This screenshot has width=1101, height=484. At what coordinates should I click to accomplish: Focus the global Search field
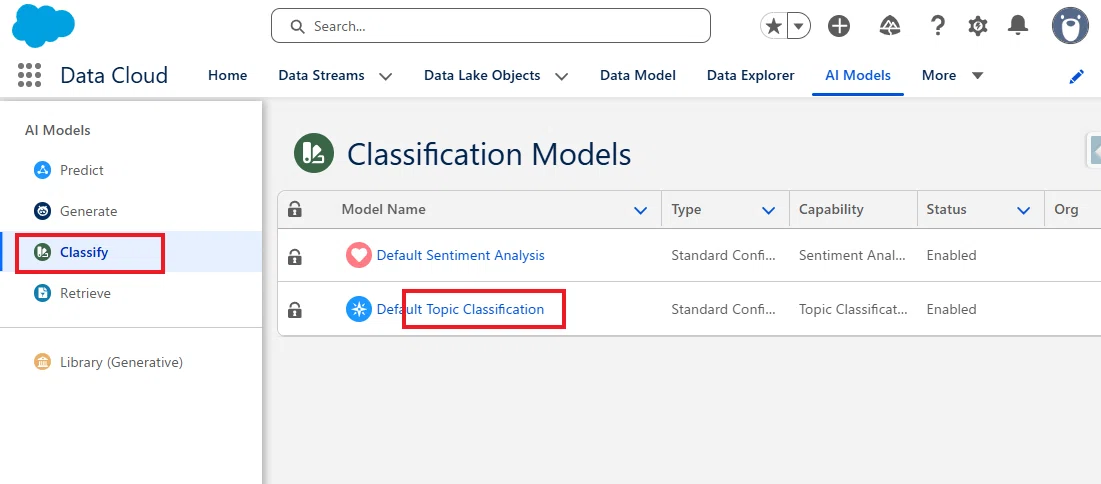click(x=491, y=26)
